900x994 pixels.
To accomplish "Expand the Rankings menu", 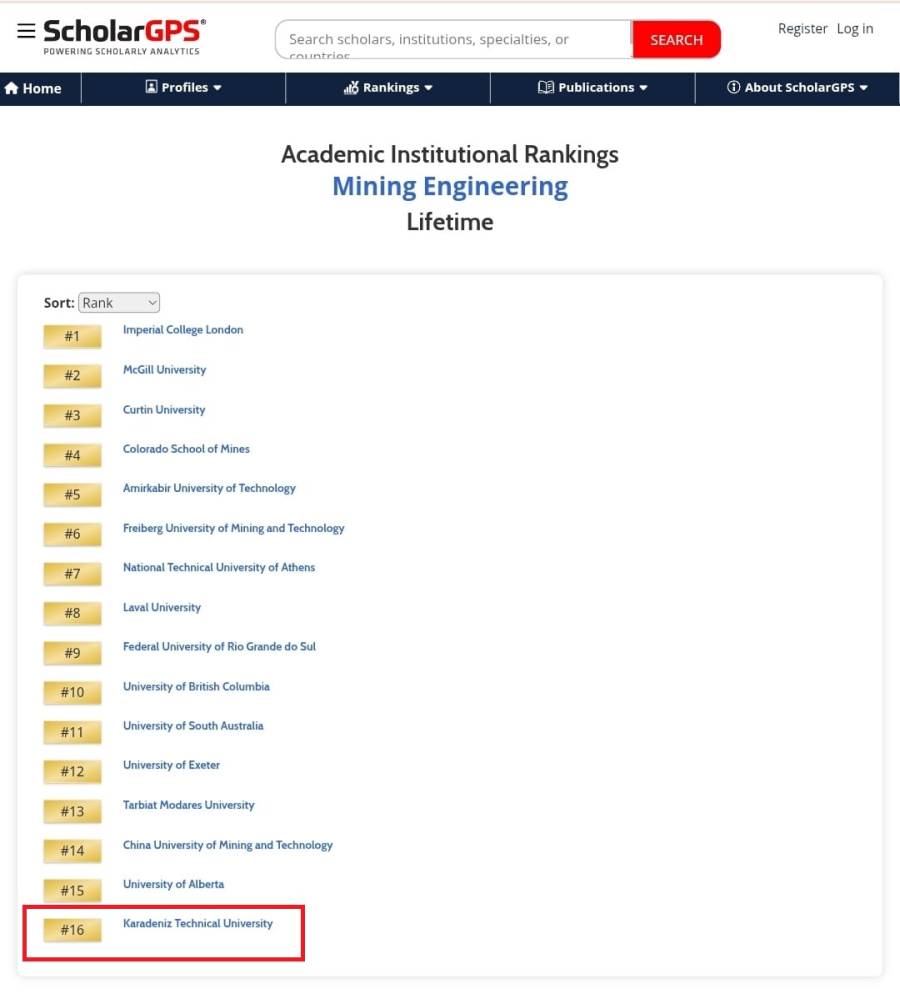I will click(388, 88).
